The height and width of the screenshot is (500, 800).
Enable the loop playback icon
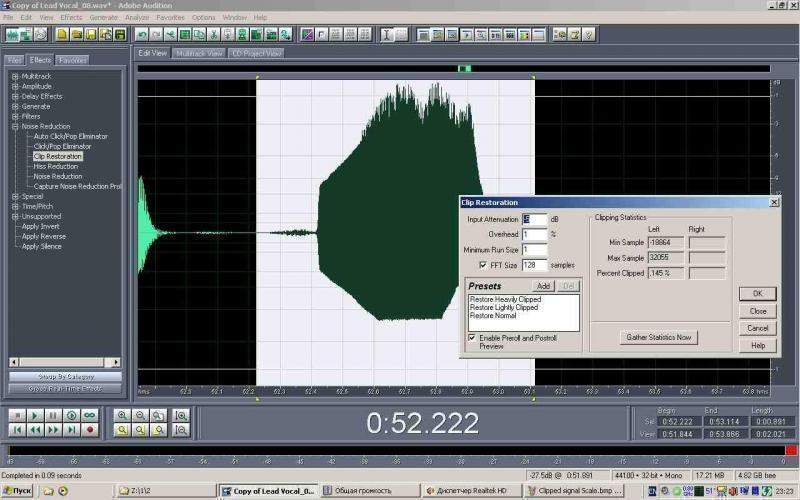(x=90, y=414)
